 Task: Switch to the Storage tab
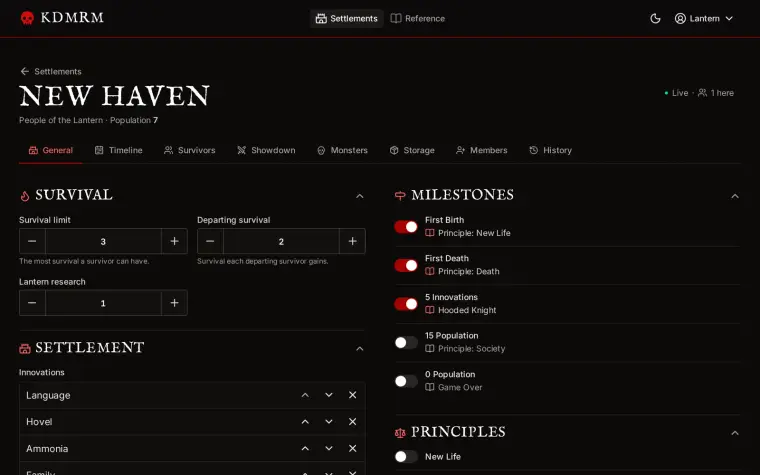(412, 150)
